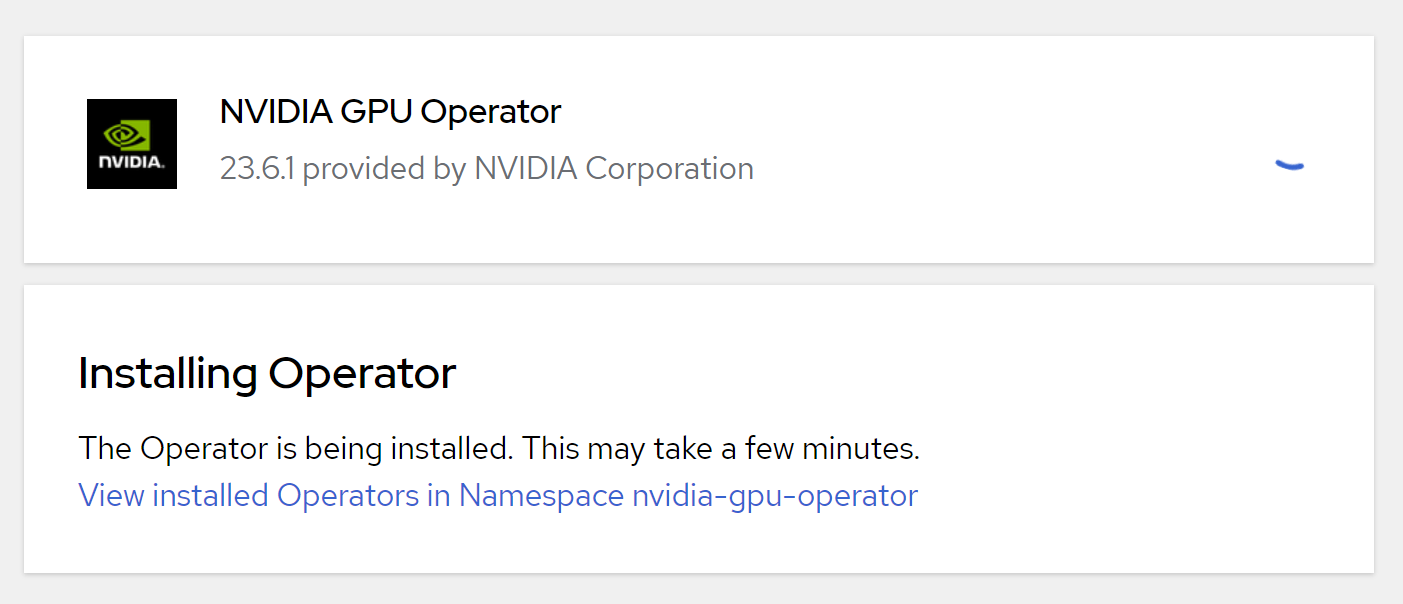
Task: Click the version number "23.6.1"
Action: point(256,169)
